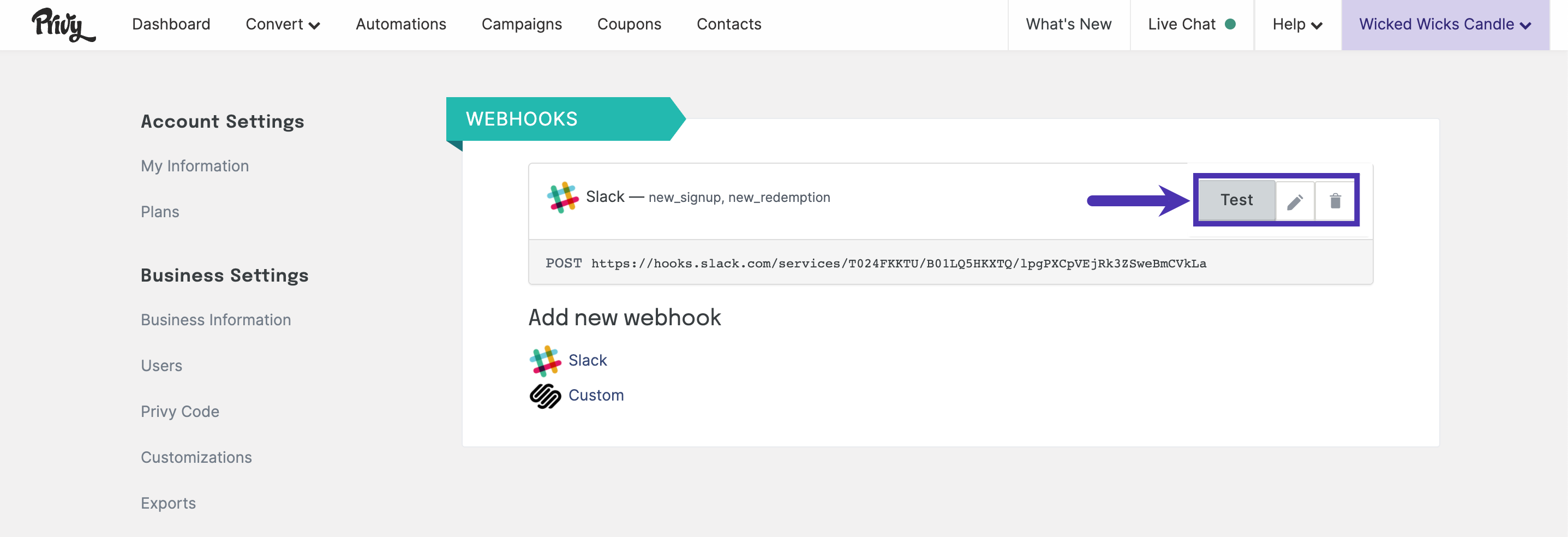Screen dimensions: 1568x537
Task: Expand the Convert dropdown menu
Action: 283,25
